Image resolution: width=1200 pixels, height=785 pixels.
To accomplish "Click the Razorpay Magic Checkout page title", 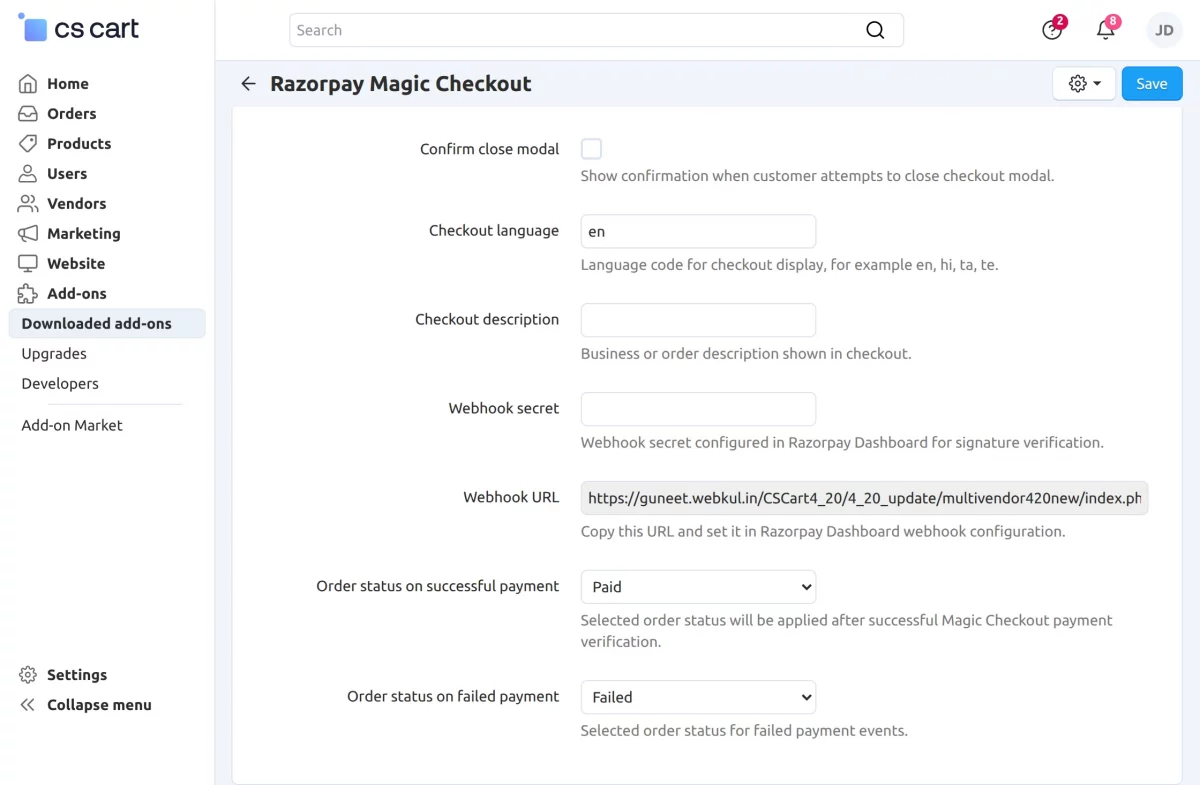I will 401,84.
